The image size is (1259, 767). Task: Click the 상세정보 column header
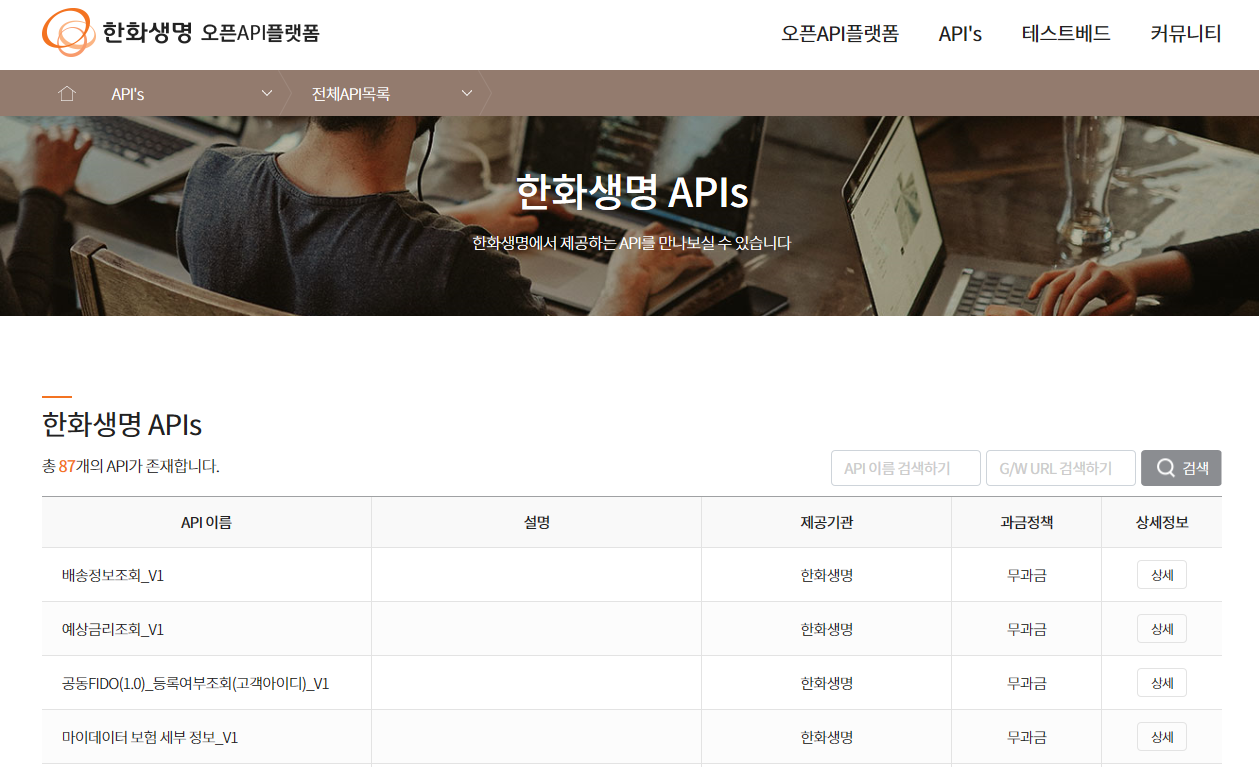click(x=1162, y=522)
